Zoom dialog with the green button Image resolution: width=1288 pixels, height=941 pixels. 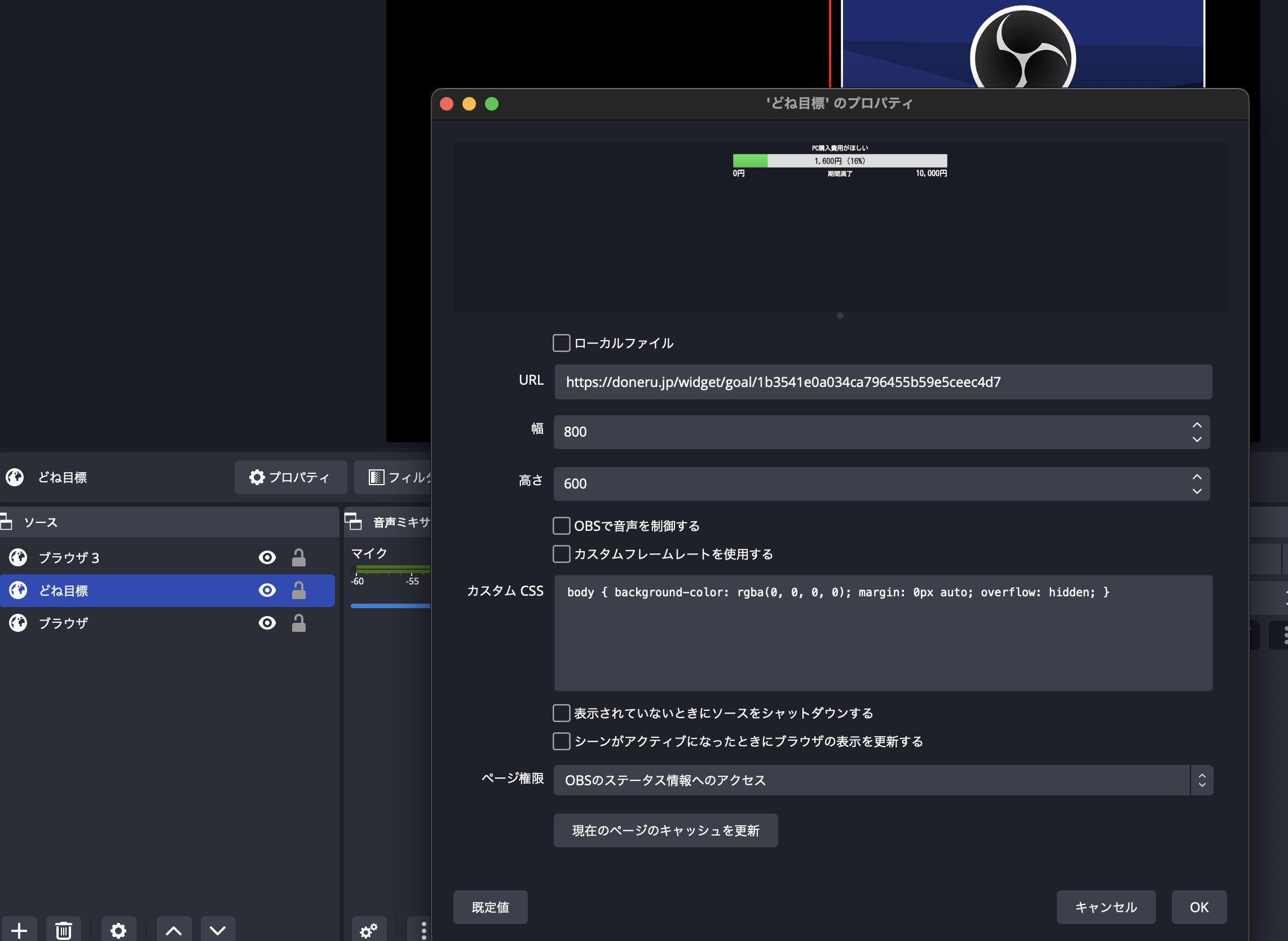pos(491,104)
